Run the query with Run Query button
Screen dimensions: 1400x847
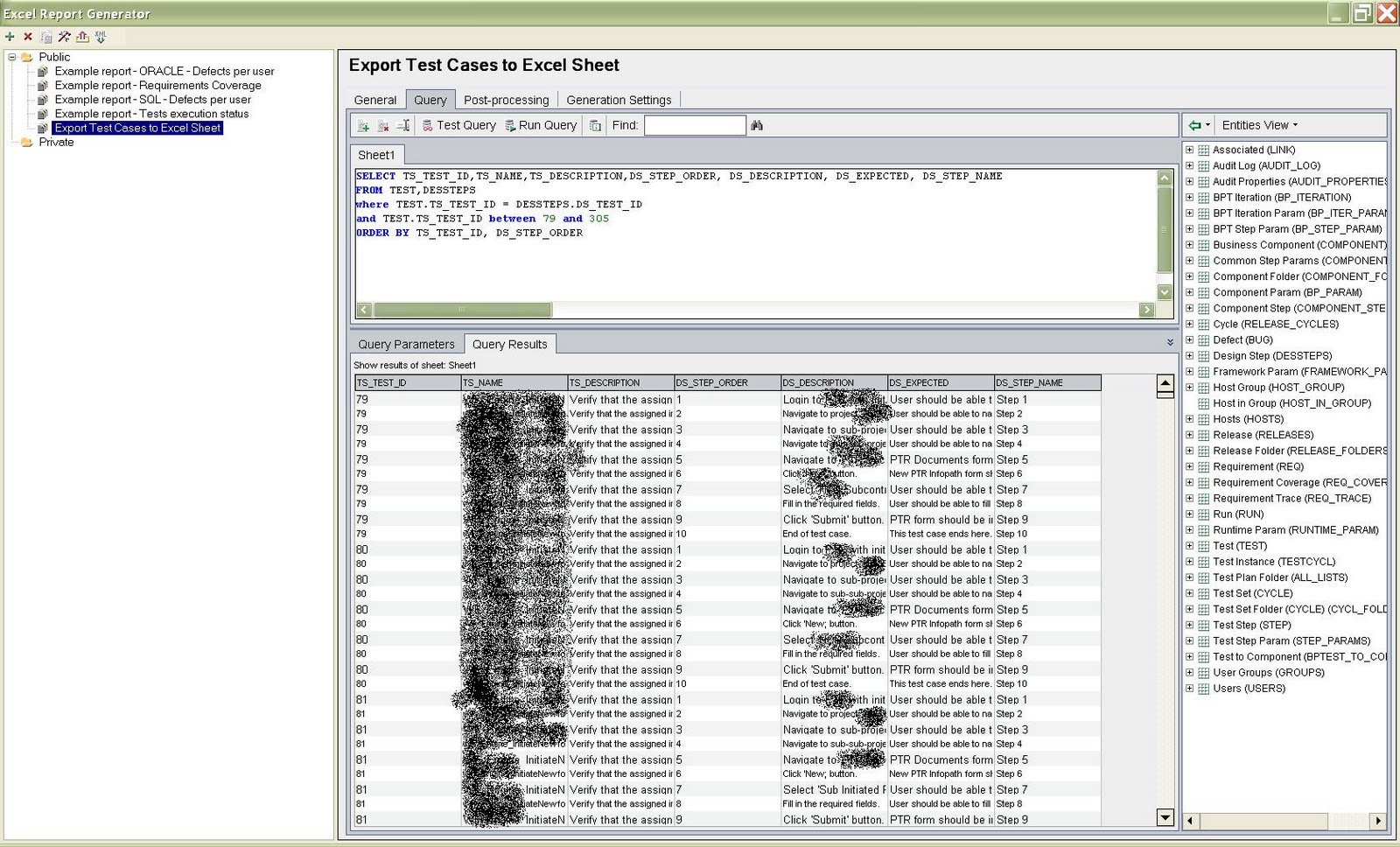tap(540, 125)
